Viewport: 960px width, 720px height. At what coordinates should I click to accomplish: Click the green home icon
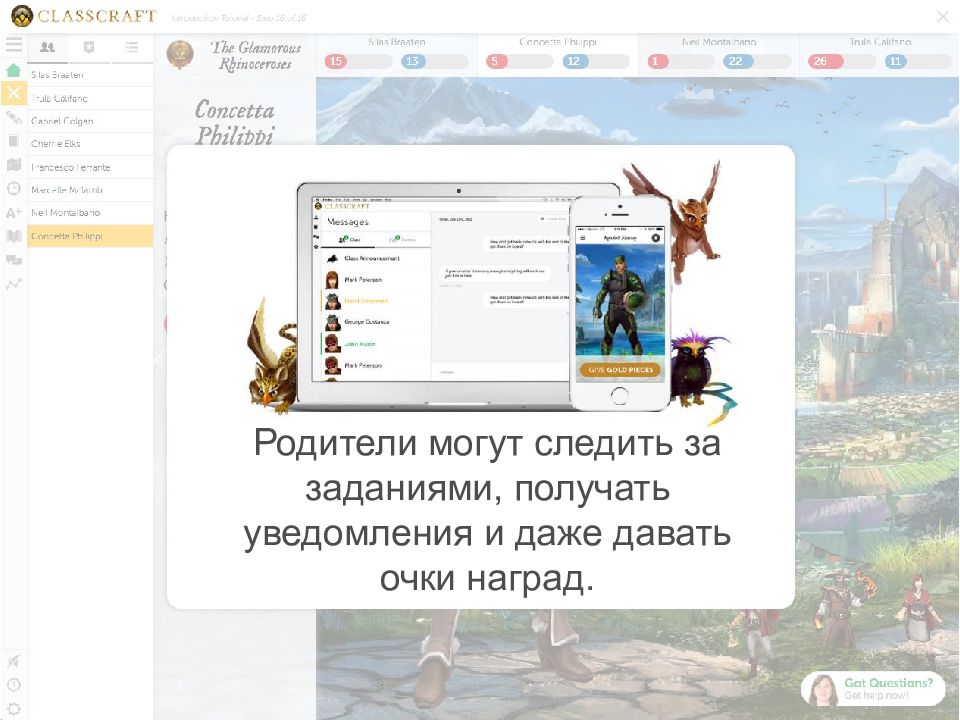coord(13,70)
